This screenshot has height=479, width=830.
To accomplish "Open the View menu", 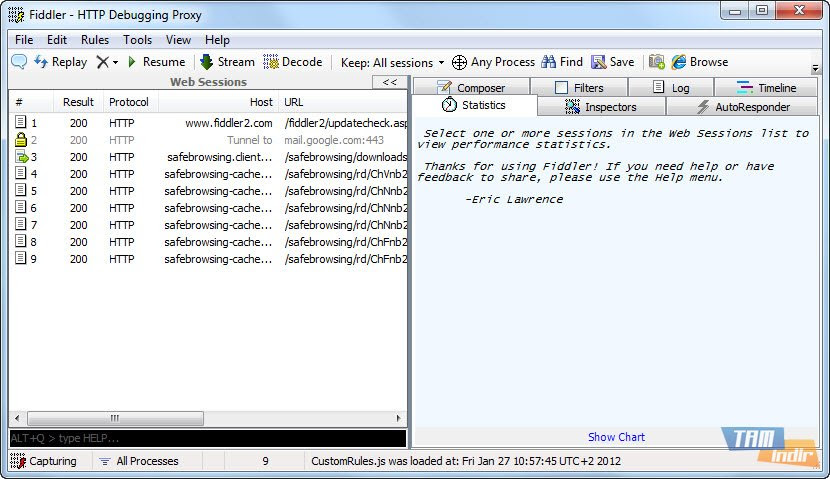I will point(178,40).
